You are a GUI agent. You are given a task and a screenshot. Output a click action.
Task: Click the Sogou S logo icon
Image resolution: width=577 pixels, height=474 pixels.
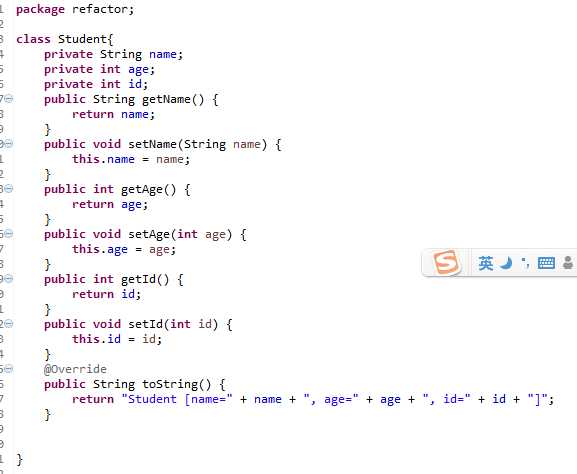pyautogui.click(x=446, y=262)
